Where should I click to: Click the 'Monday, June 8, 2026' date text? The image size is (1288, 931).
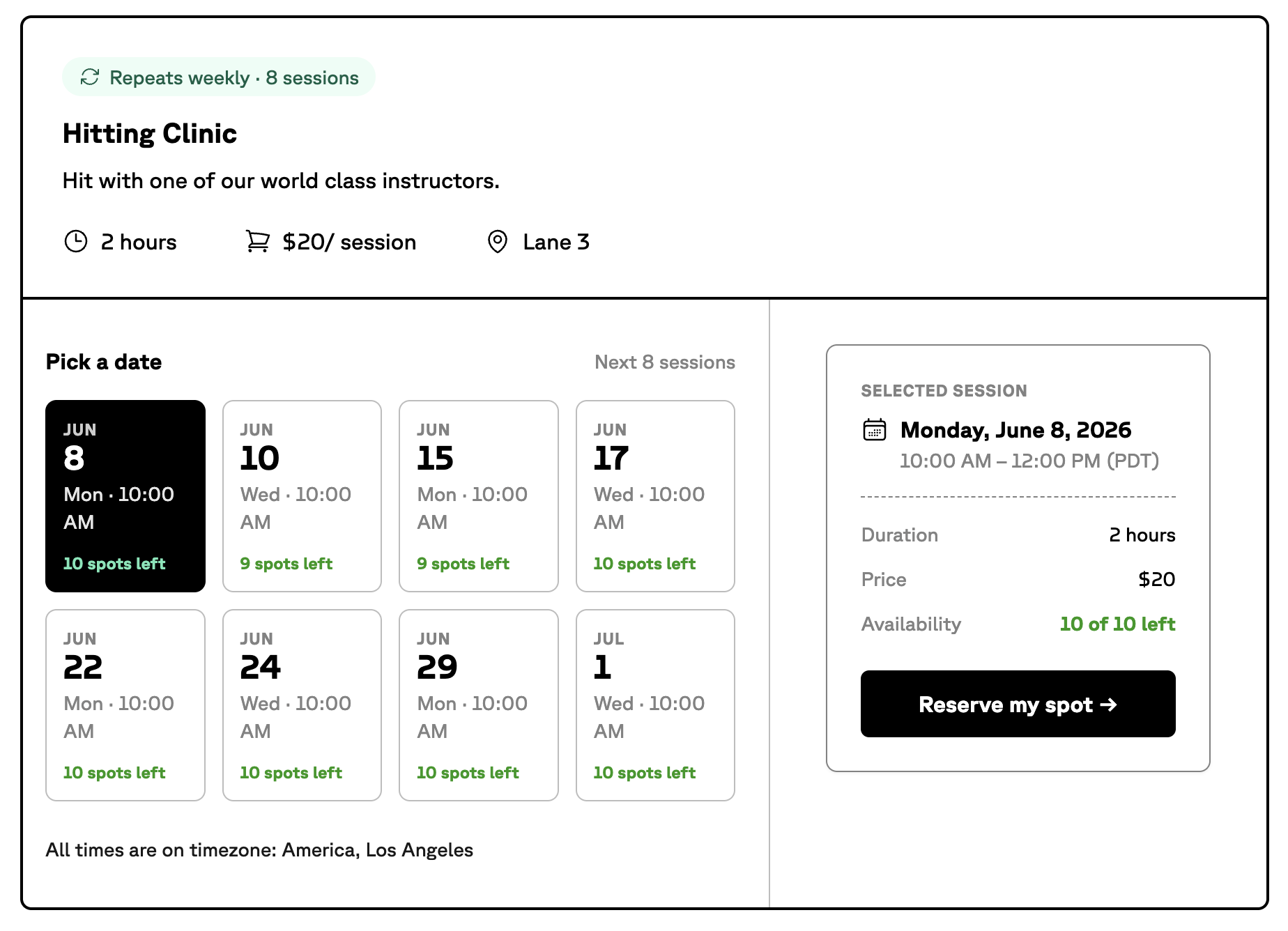[x=1015, y=430]
